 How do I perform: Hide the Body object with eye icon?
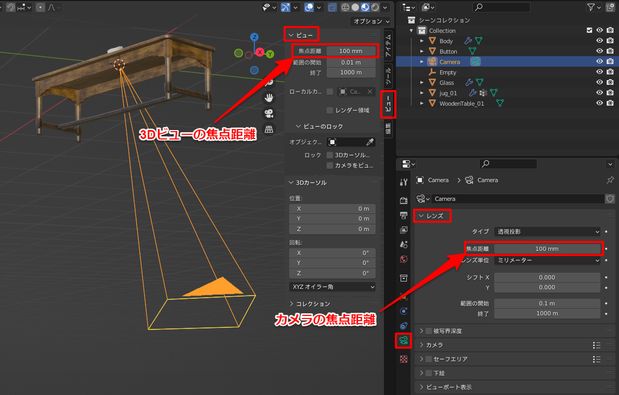599,41
